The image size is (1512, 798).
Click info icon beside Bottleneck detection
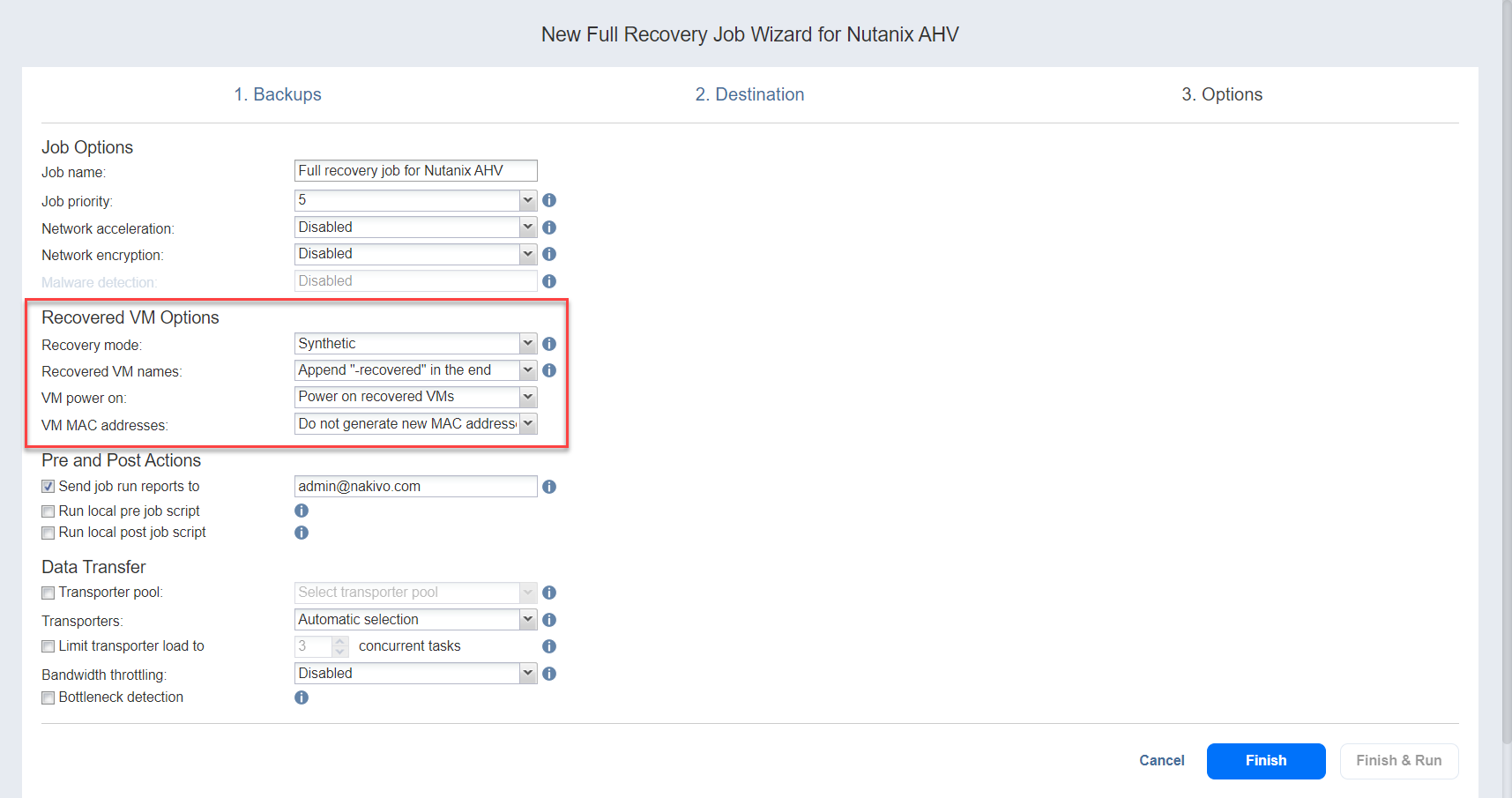pos(302,697)
